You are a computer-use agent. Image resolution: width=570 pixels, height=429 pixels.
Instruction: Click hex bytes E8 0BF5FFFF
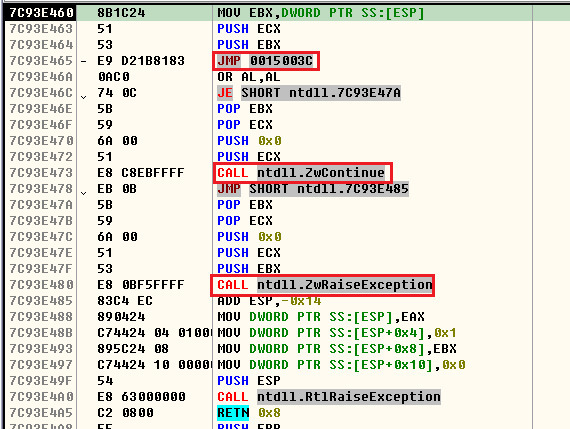pos(141,285)
